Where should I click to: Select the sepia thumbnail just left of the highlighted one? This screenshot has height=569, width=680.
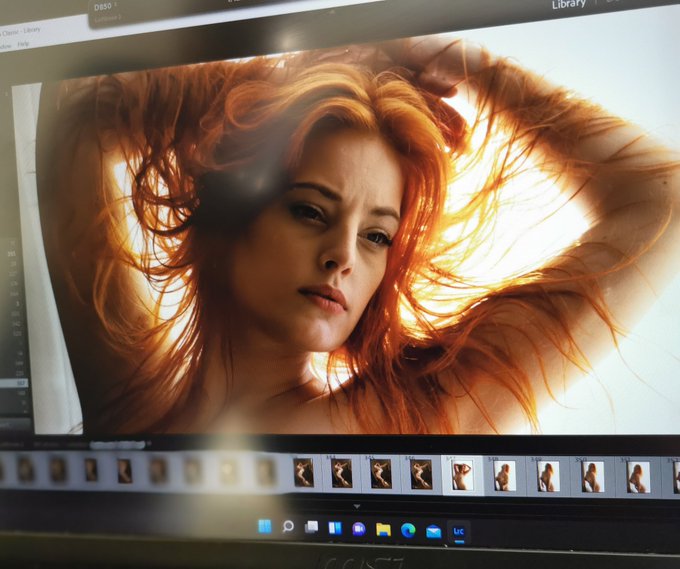tap(421, 474)
